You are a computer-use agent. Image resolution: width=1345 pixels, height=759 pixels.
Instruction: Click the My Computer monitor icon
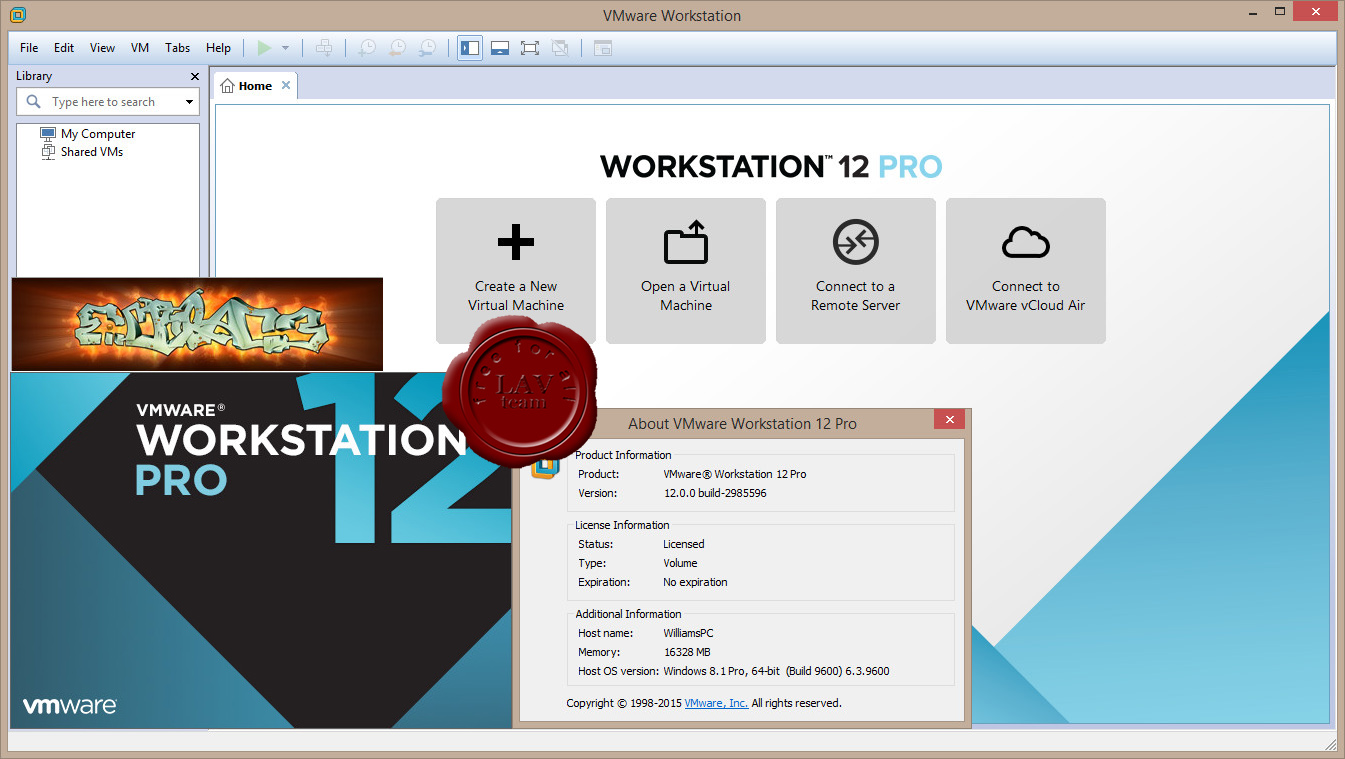(x=48, y=134)
